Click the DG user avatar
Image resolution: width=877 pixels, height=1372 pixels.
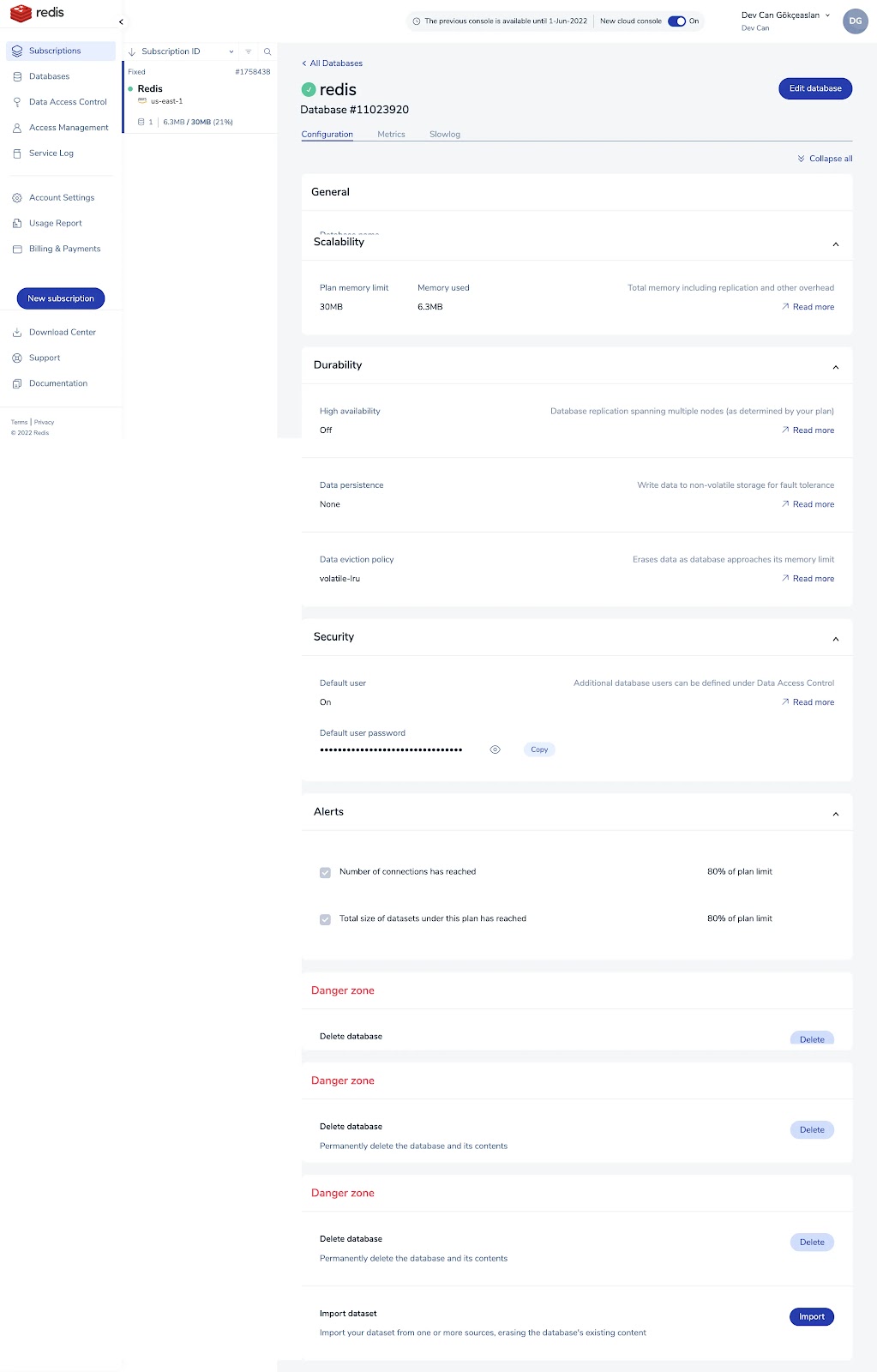click(x=855, y=21)
